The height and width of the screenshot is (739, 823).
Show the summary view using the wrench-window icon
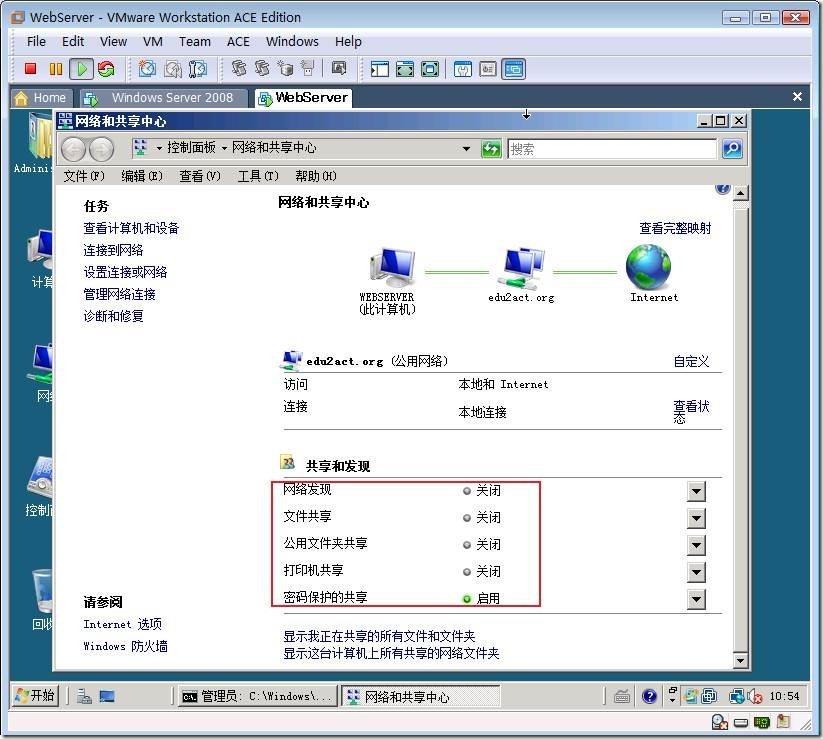coord(462,69)
